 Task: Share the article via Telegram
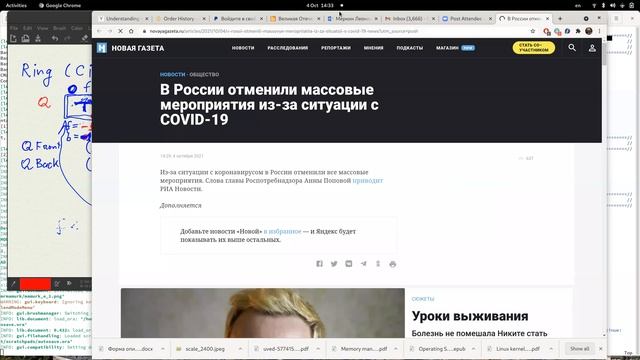tap(363, 264)
